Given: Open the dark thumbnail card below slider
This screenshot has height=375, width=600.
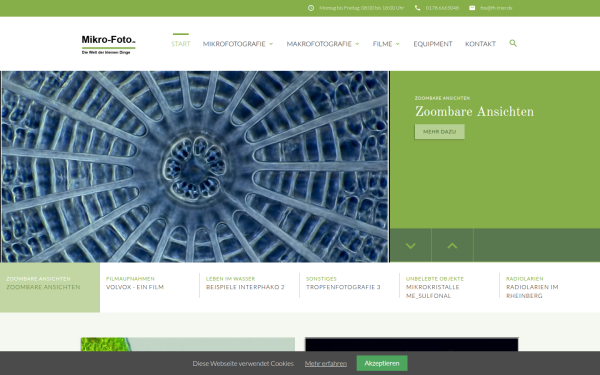Looking at the screenshot, I should coord(412,344).
